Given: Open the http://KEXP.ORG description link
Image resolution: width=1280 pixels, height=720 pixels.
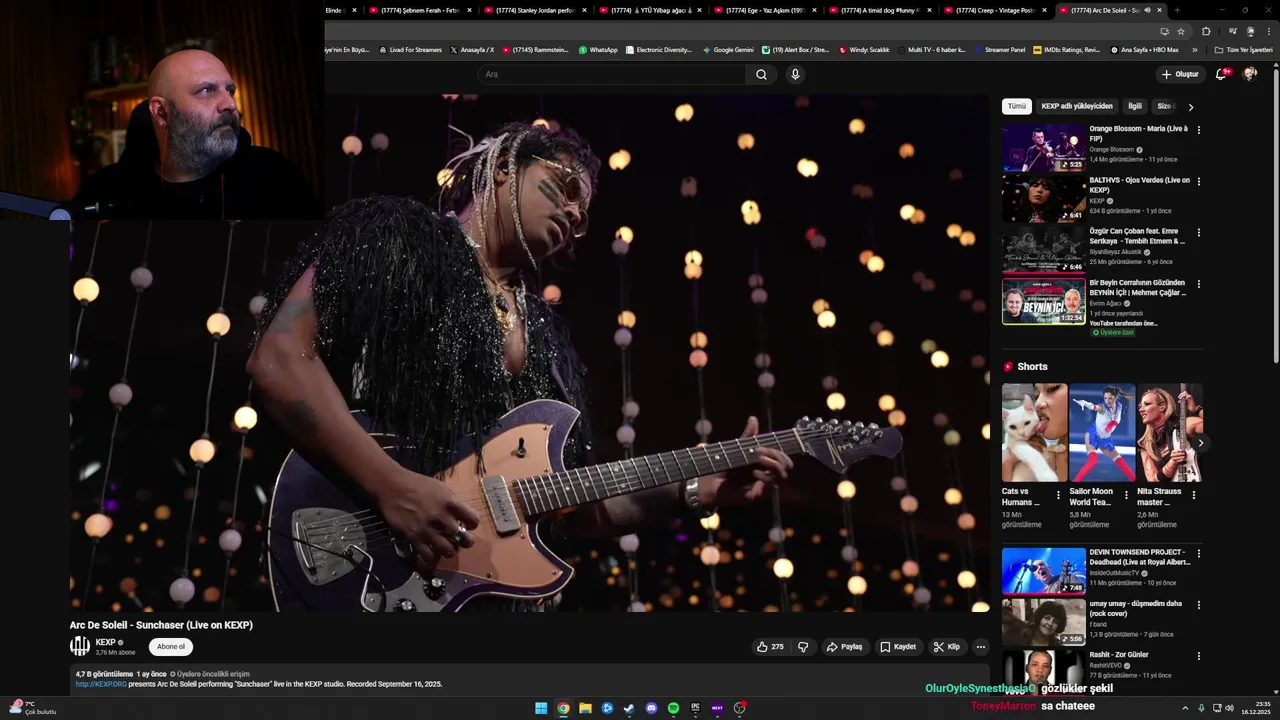Looking at the screenshot, I should (101, 684).
